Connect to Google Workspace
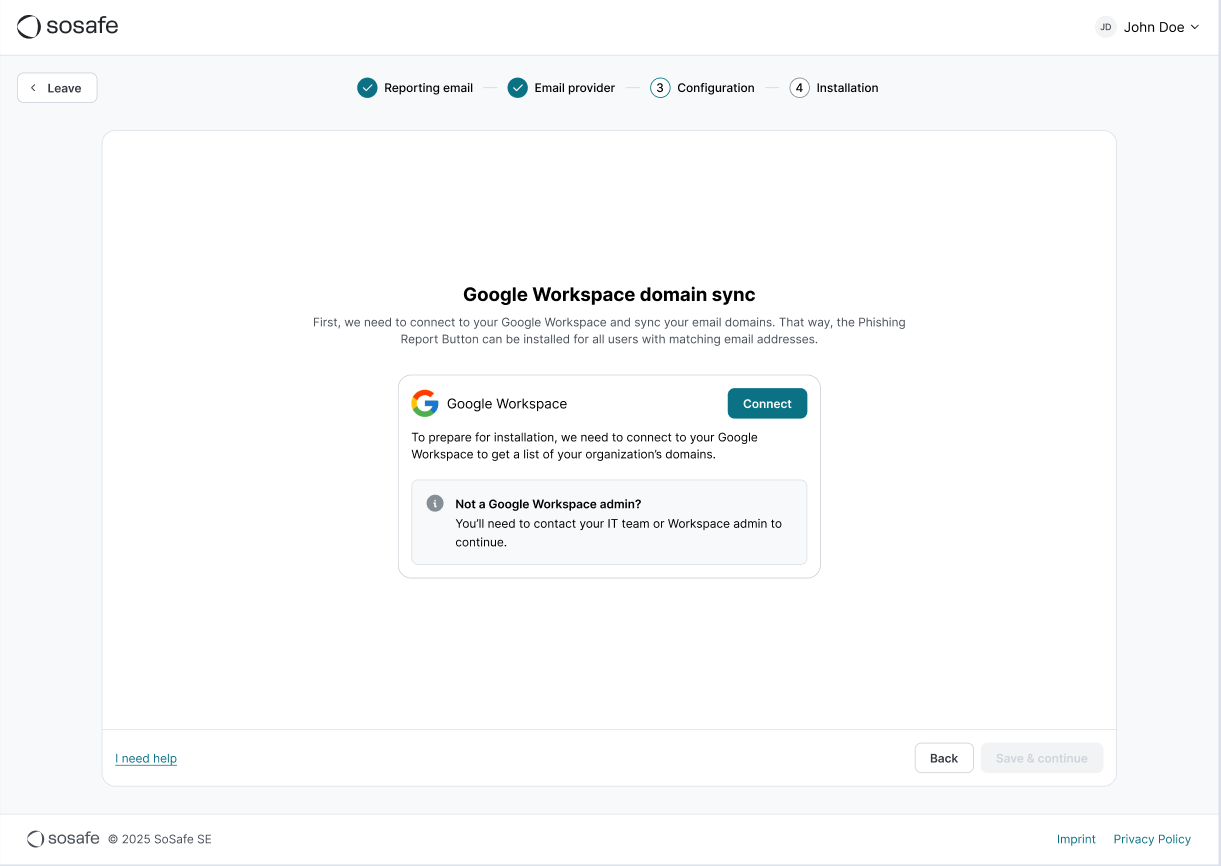The width and height of the screenshot is (1221, 866). [x=767, y=404]
